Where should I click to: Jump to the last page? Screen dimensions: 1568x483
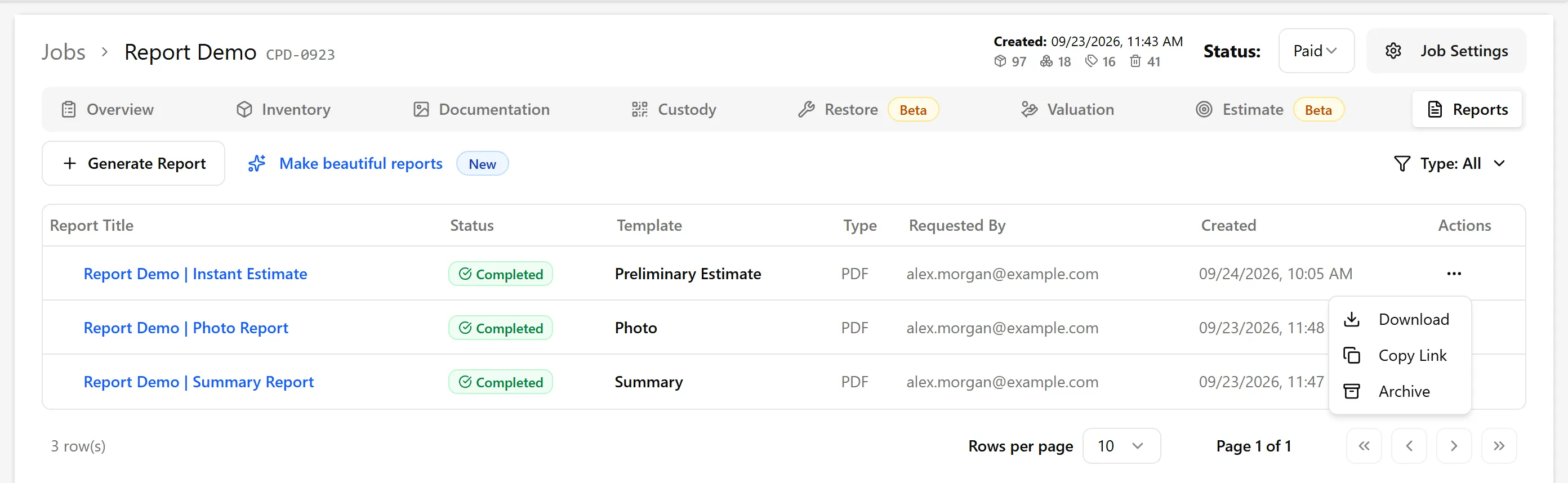[1499, 446]
